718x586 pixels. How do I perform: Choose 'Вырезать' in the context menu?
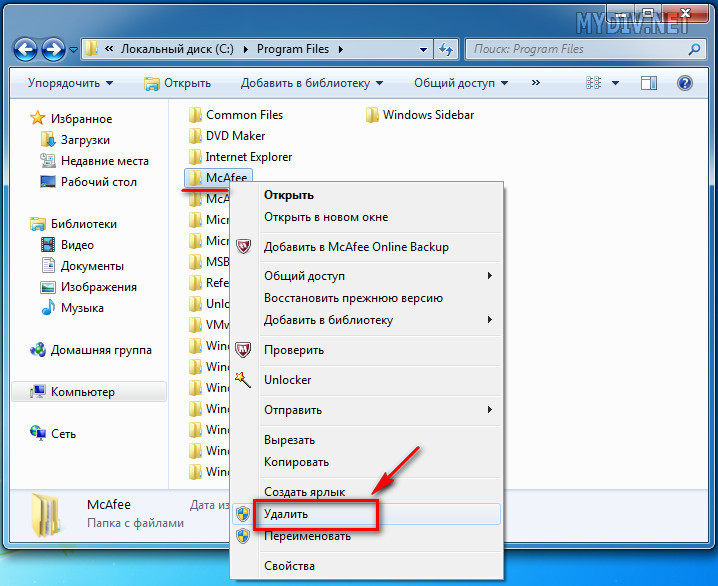[x=365, y=440]
